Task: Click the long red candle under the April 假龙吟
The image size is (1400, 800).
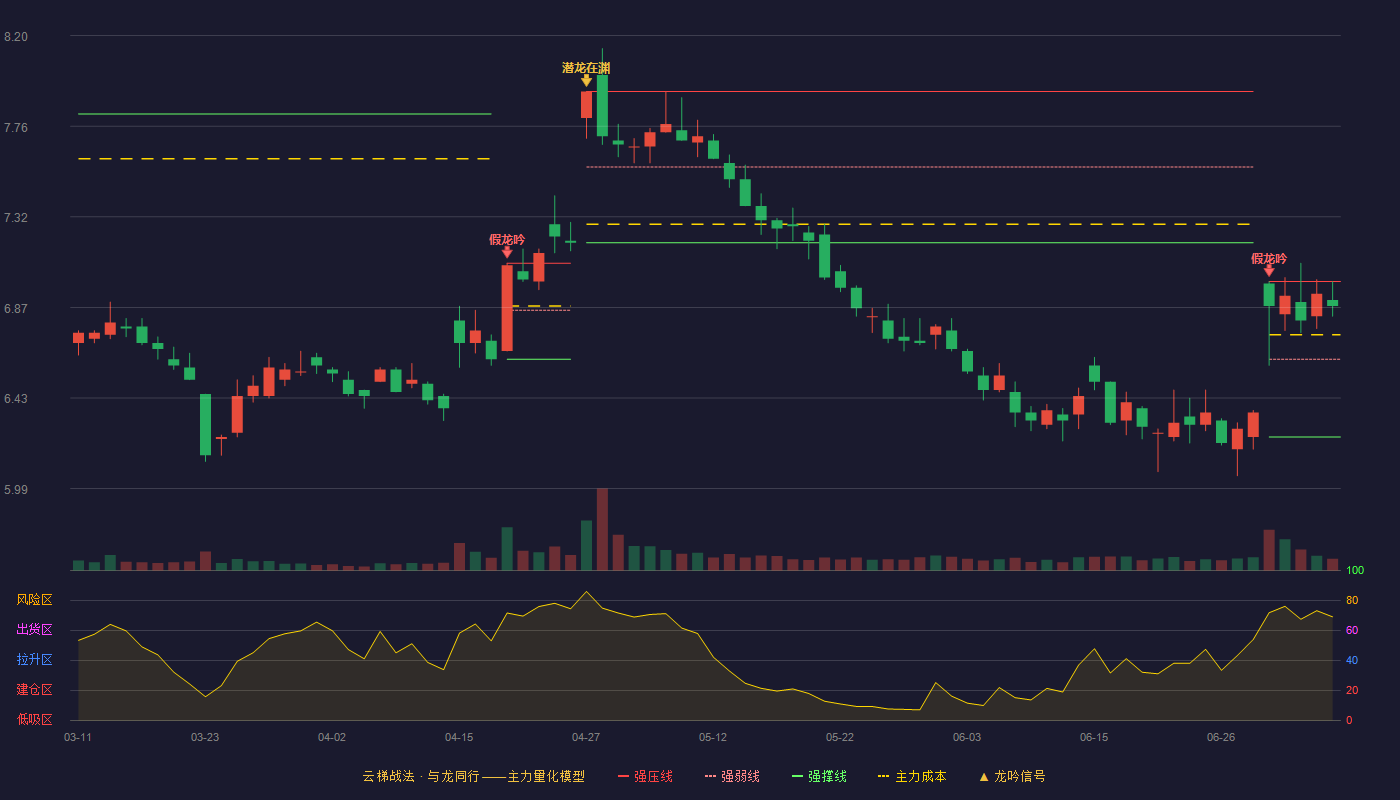Action: point(507,308)
